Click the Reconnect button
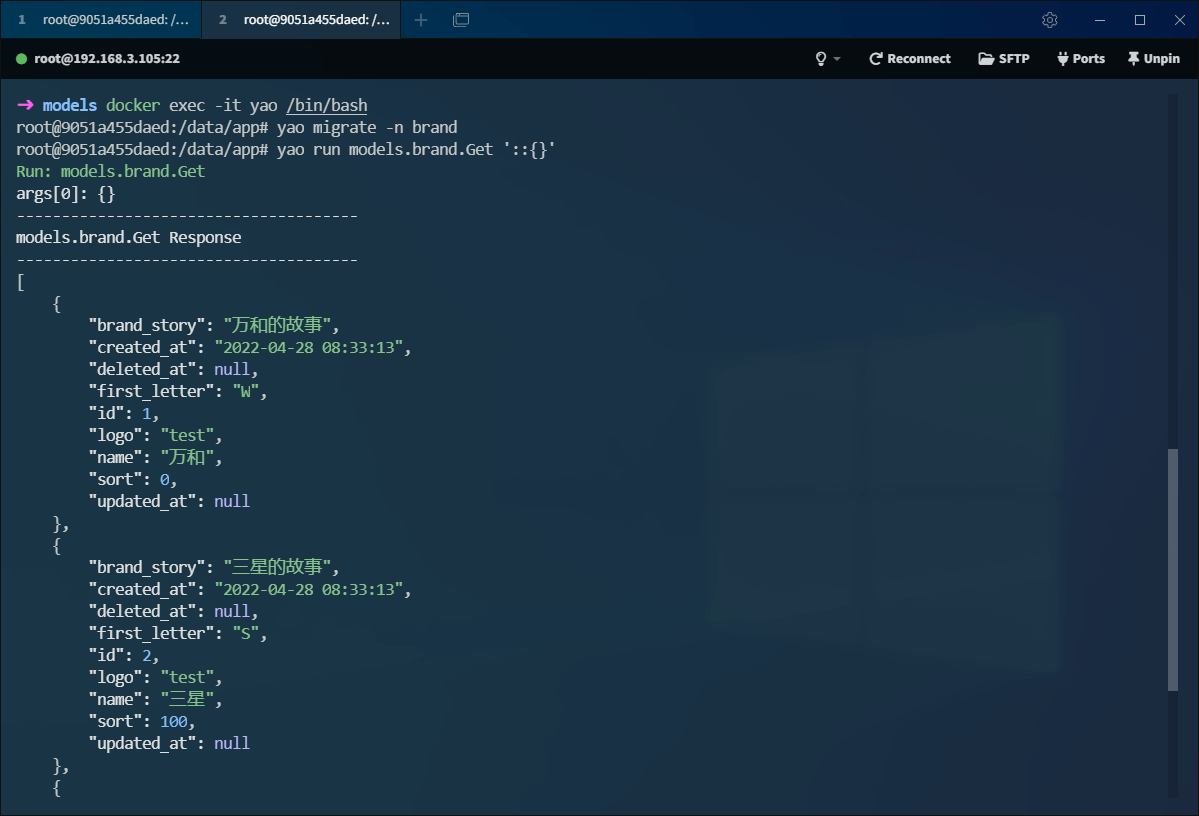1199x816 pixels. [910, 59]
